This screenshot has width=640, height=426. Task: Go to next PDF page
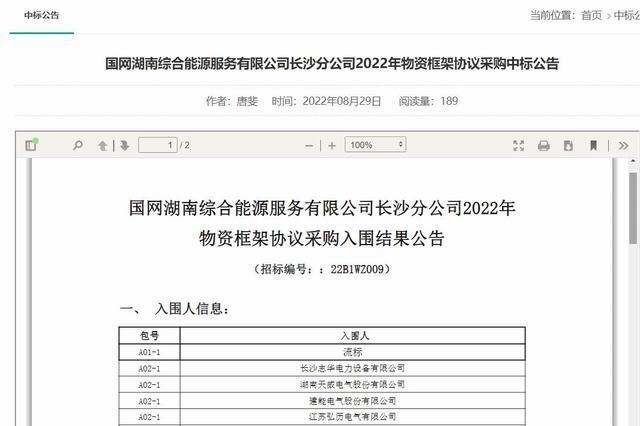(124, 145)
